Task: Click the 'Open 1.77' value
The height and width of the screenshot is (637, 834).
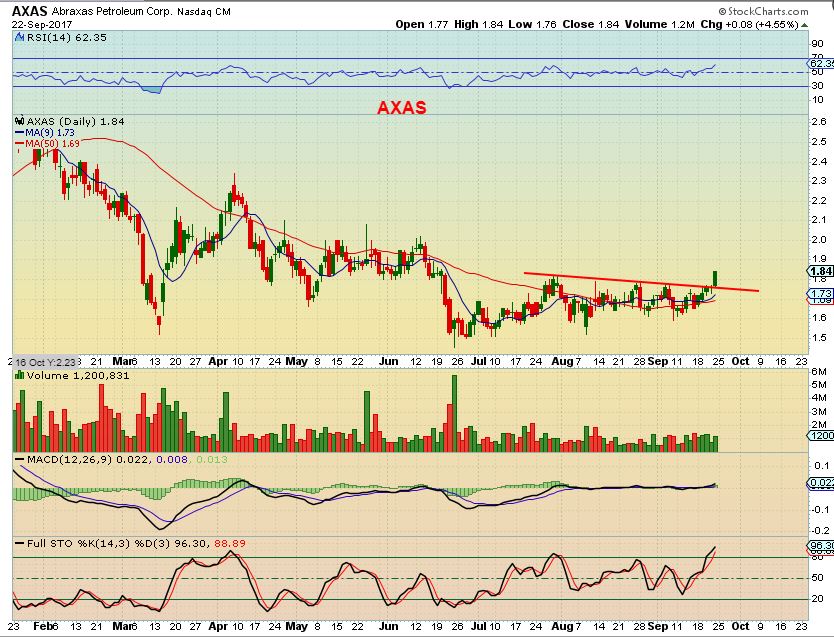Action: pos(421,24)
